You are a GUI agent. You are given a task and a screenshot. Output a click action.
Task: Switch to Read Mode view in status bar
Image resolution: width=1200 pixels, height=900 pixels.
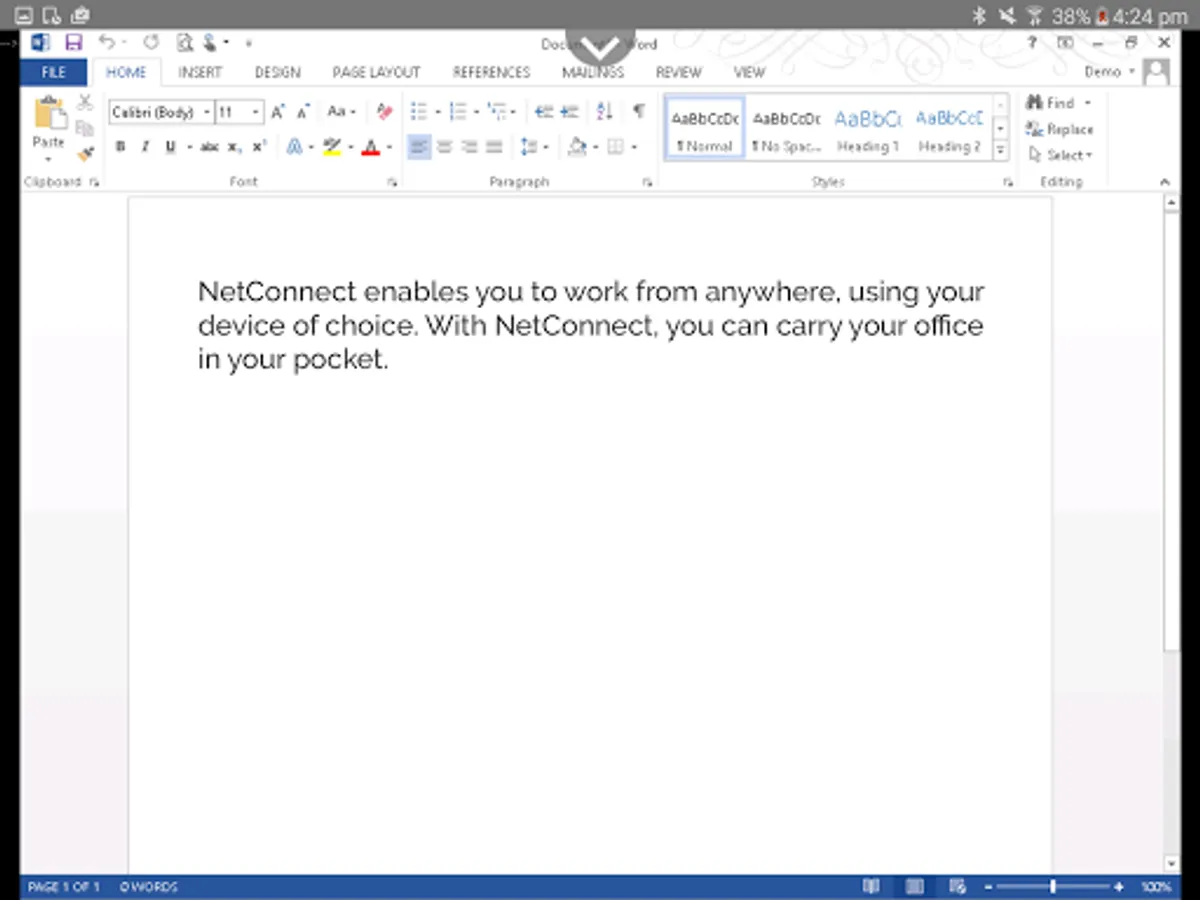871,886
